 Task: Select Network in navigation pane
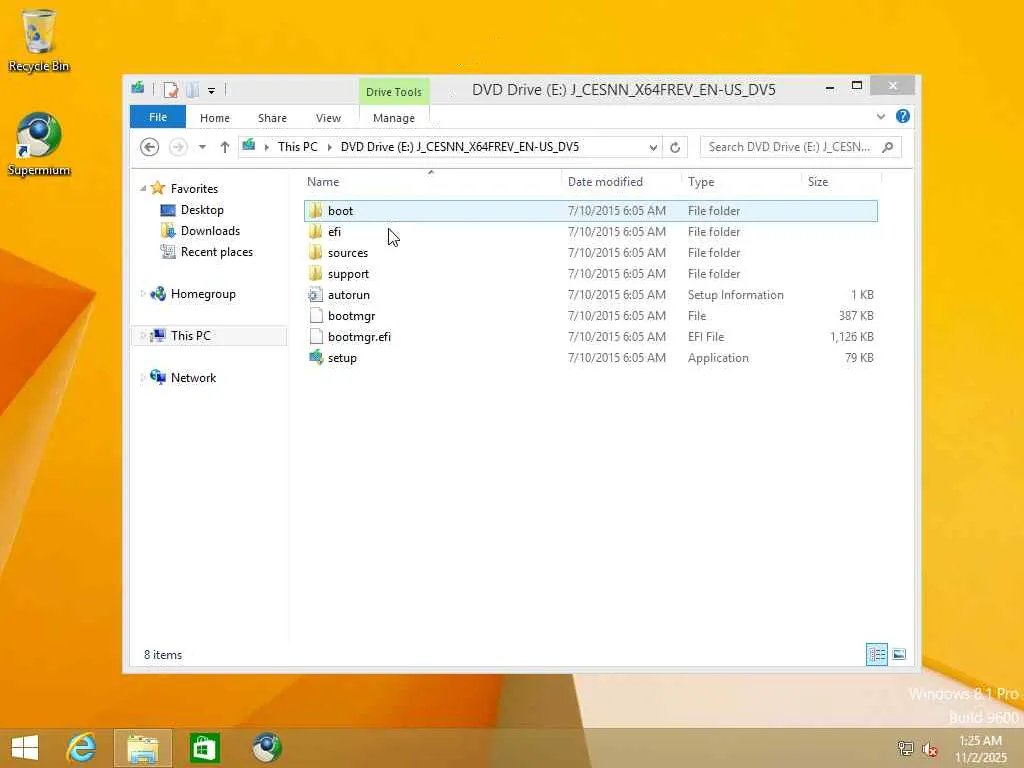pos(193,377)
